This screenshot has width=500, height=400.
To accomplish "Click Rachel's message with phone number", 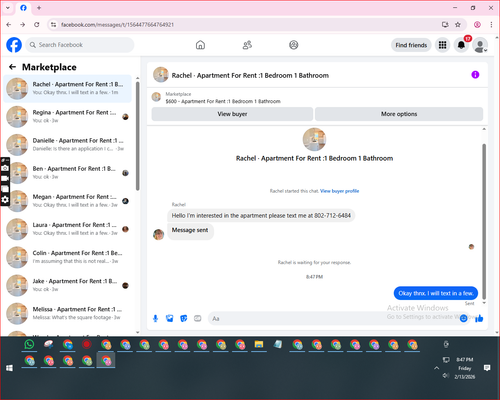I will pos(261,216).
